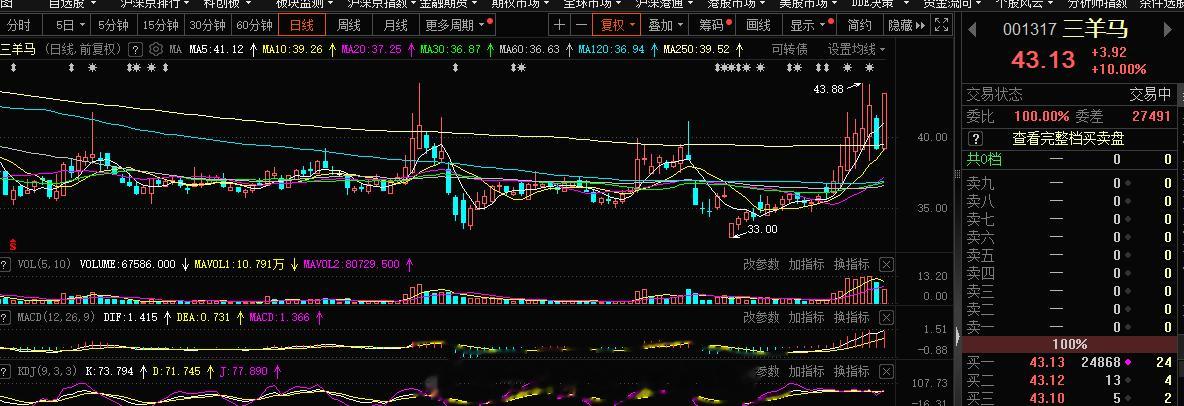This screenshot has height=406, width=1184.
Task: Hide side panel using 隐藏 arrows button
Action: pos(906,25)
